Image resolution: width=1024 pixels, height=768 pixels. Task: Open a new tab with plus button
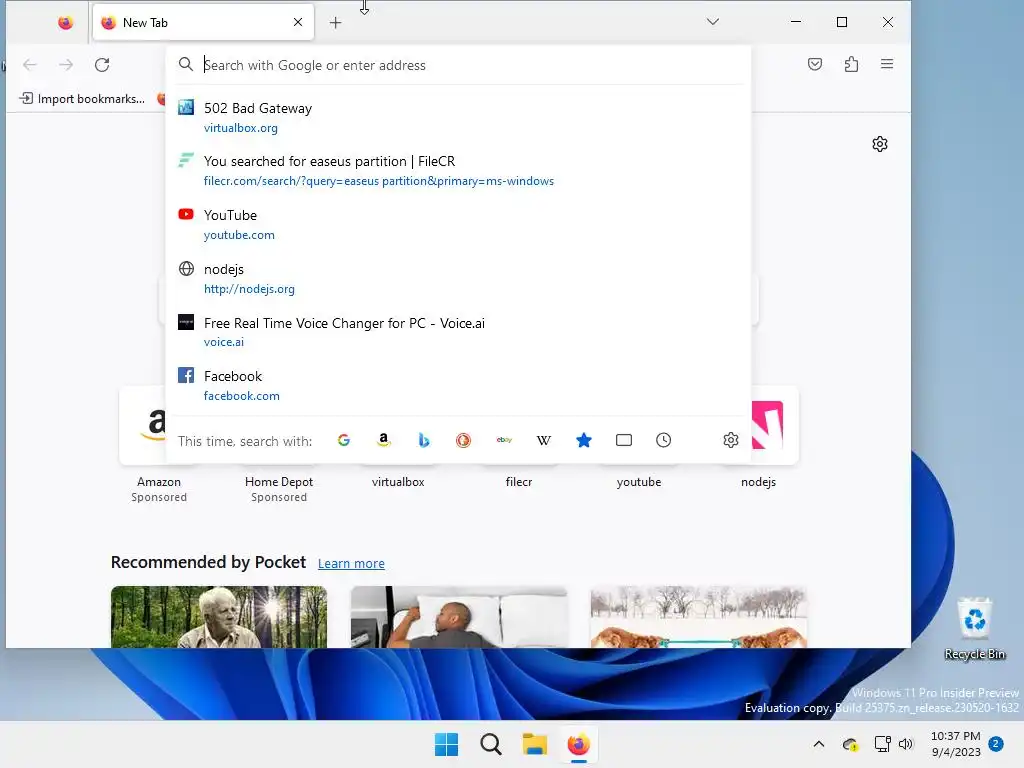point(335,23)
